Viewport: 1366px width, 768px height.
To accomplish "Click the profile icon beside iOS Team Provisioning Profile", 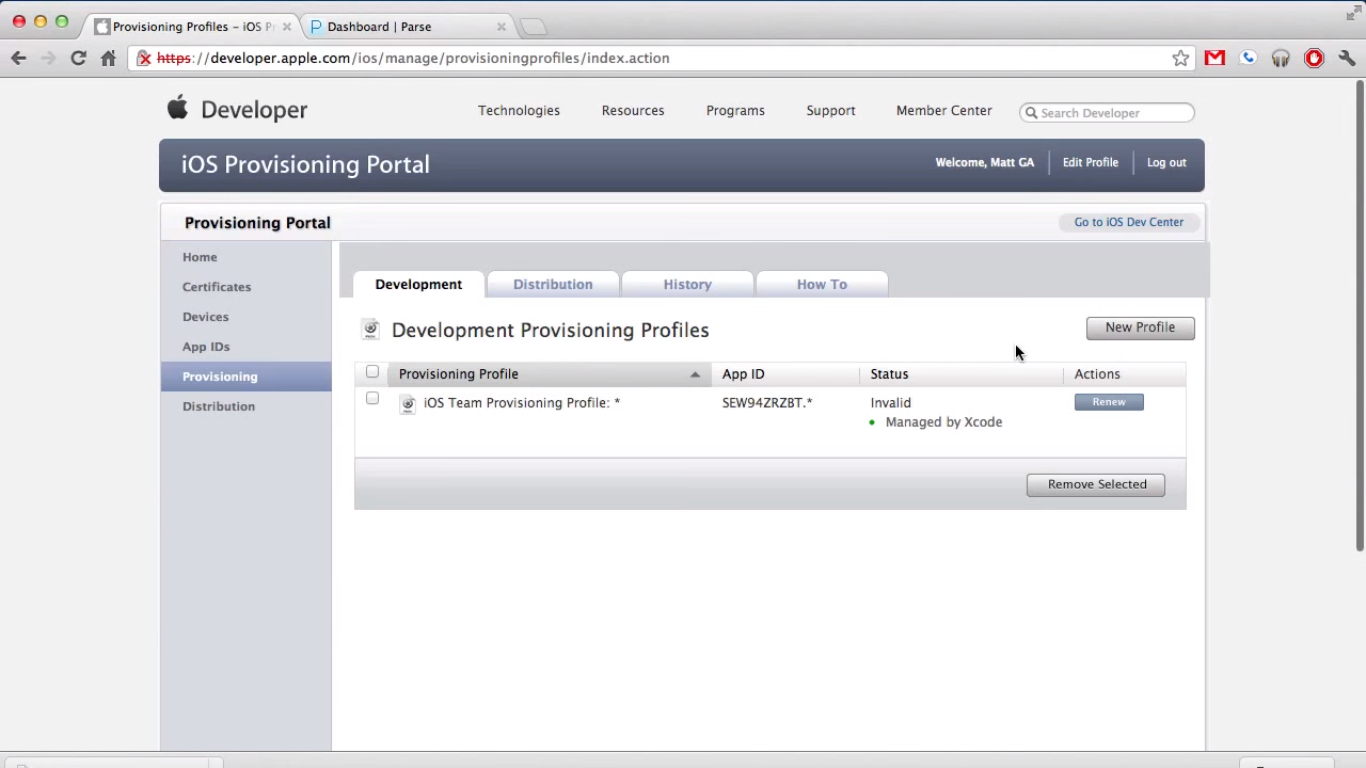I will pos(407,404).
